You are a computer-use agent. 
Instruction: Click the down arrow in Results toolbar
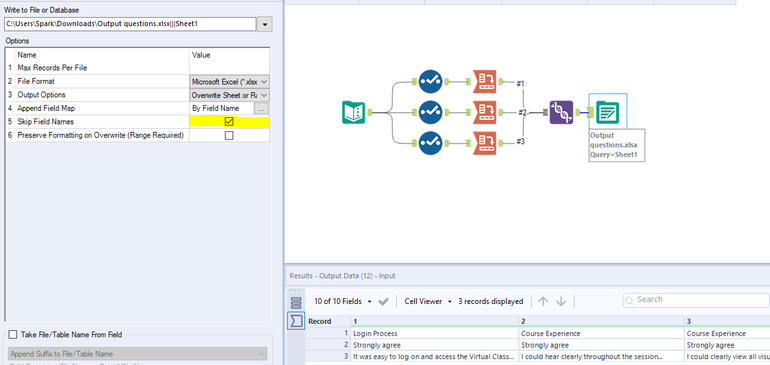click(561, 301)
